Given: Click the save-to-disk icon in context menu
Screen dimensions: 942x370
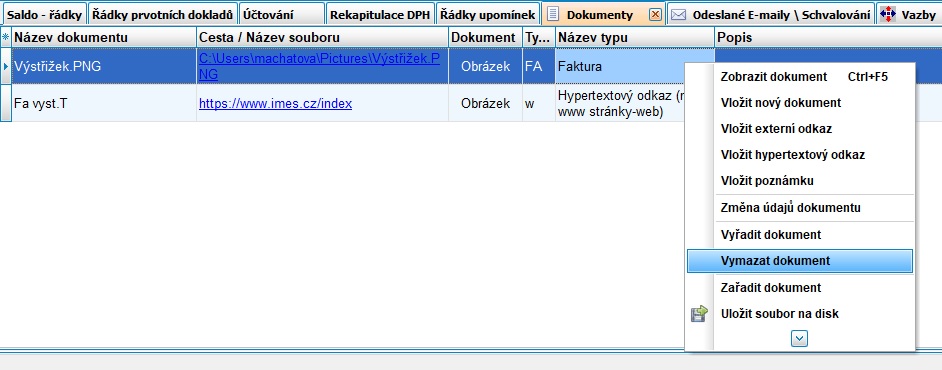Looking at the screenshot, I should click(x=699, y=314).
